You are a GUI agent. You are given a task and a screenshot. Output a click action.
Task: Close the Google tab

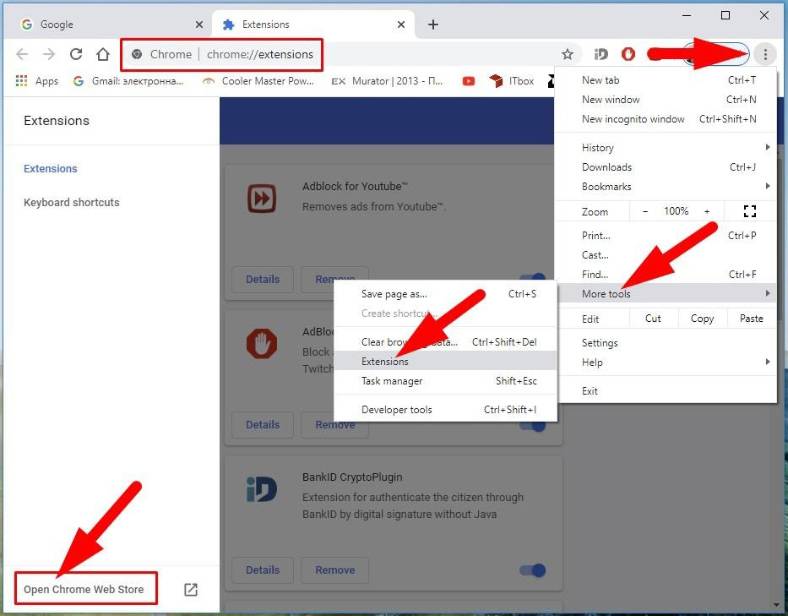tap(200, 24)
